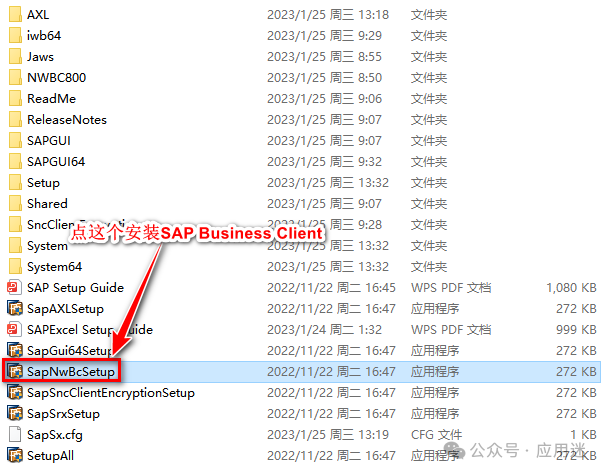Image resolution: width=605 pixels, height=474 pixels.
Task: Click the date 2023/1/25 周三 8:50 of NWBC800
Action: (x=324, y=78)
